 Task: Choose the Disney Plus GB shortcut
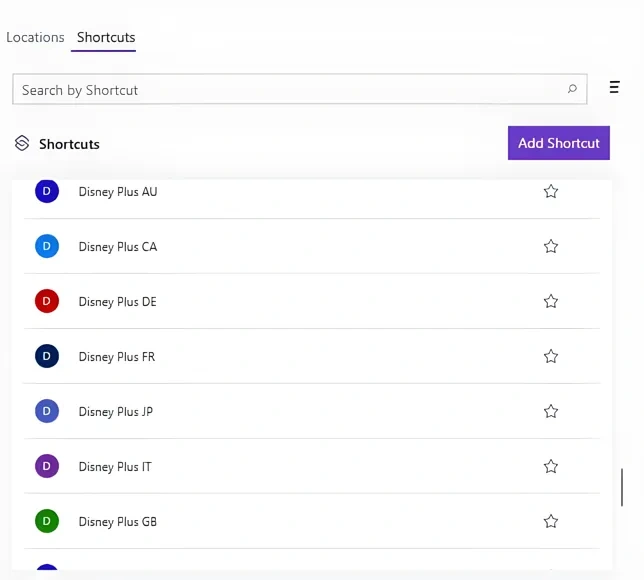(x=312, y=522)
